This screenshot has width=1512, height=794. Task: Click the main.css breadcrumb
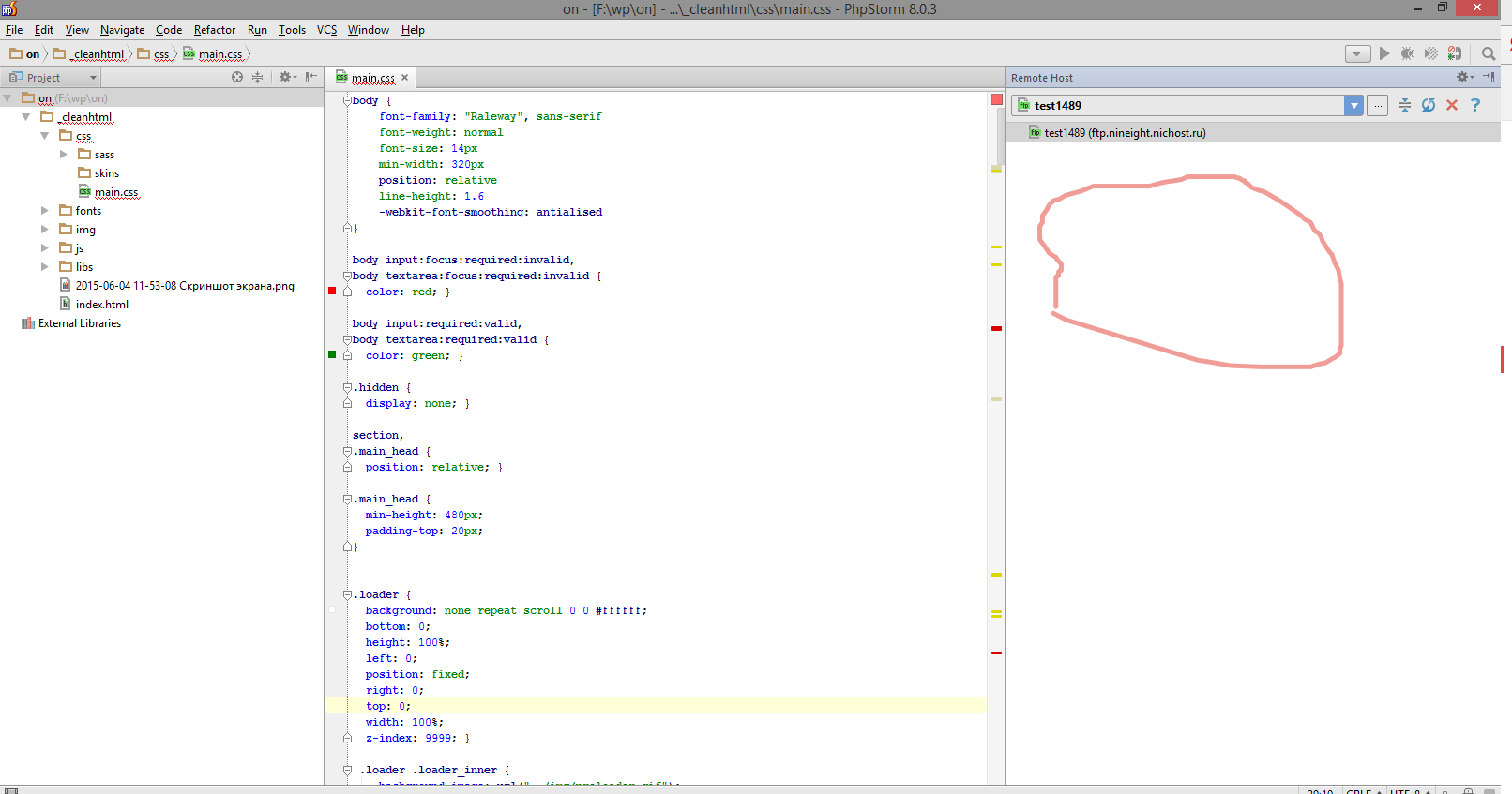[213, 54]
